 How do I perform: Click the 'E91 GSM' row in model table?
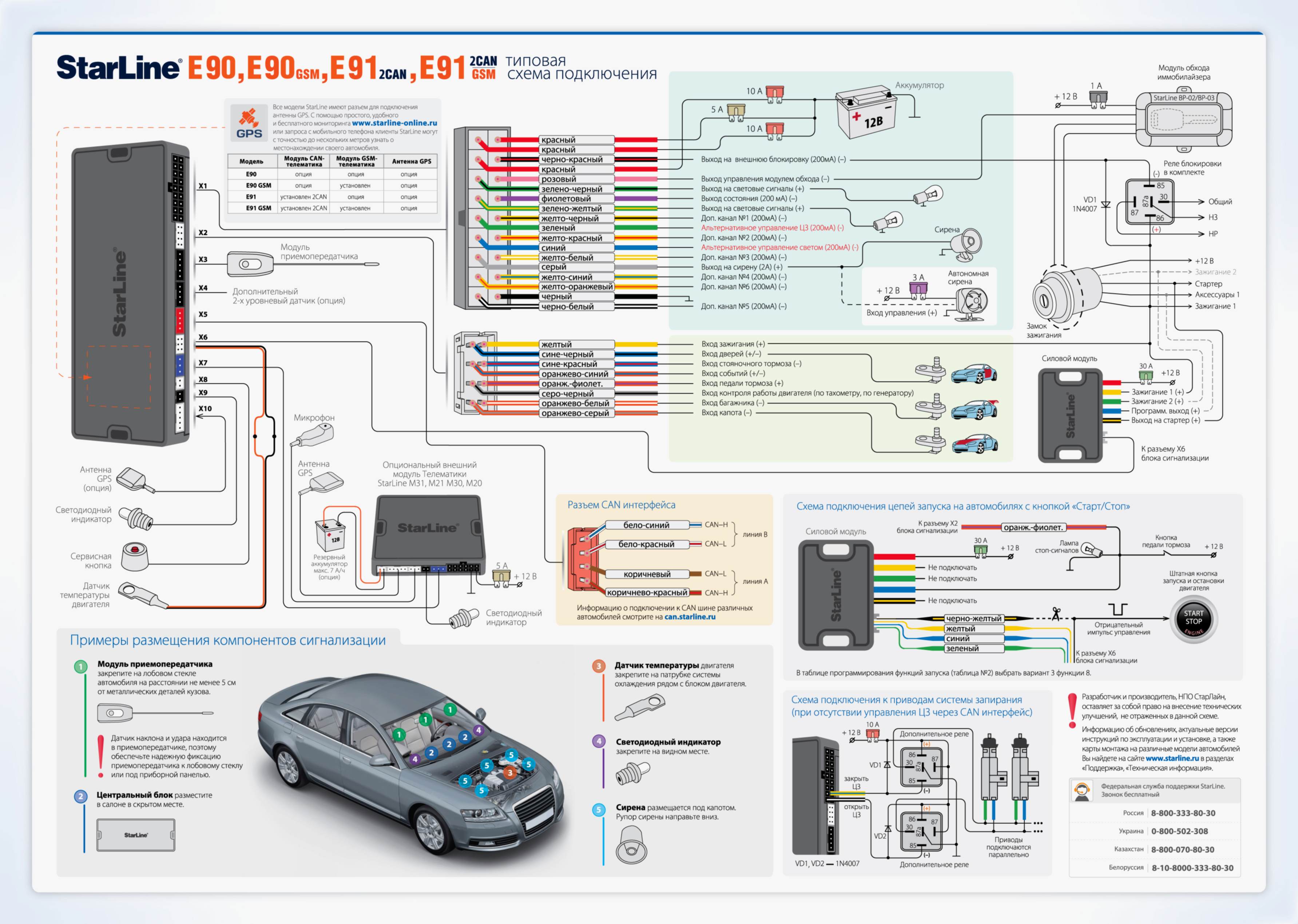point(258,208)
